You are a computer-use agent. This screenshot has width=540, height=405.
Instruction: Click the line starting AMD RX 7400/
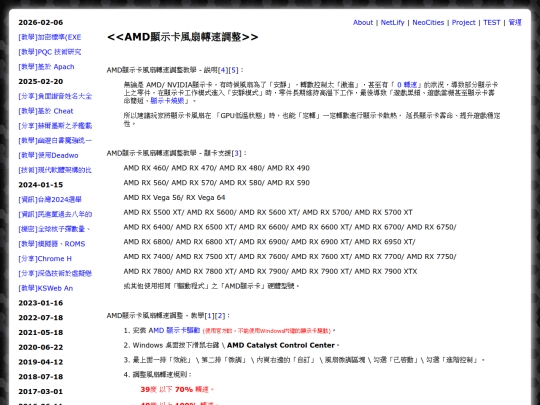pyautogui.click(x=290, y=257)
